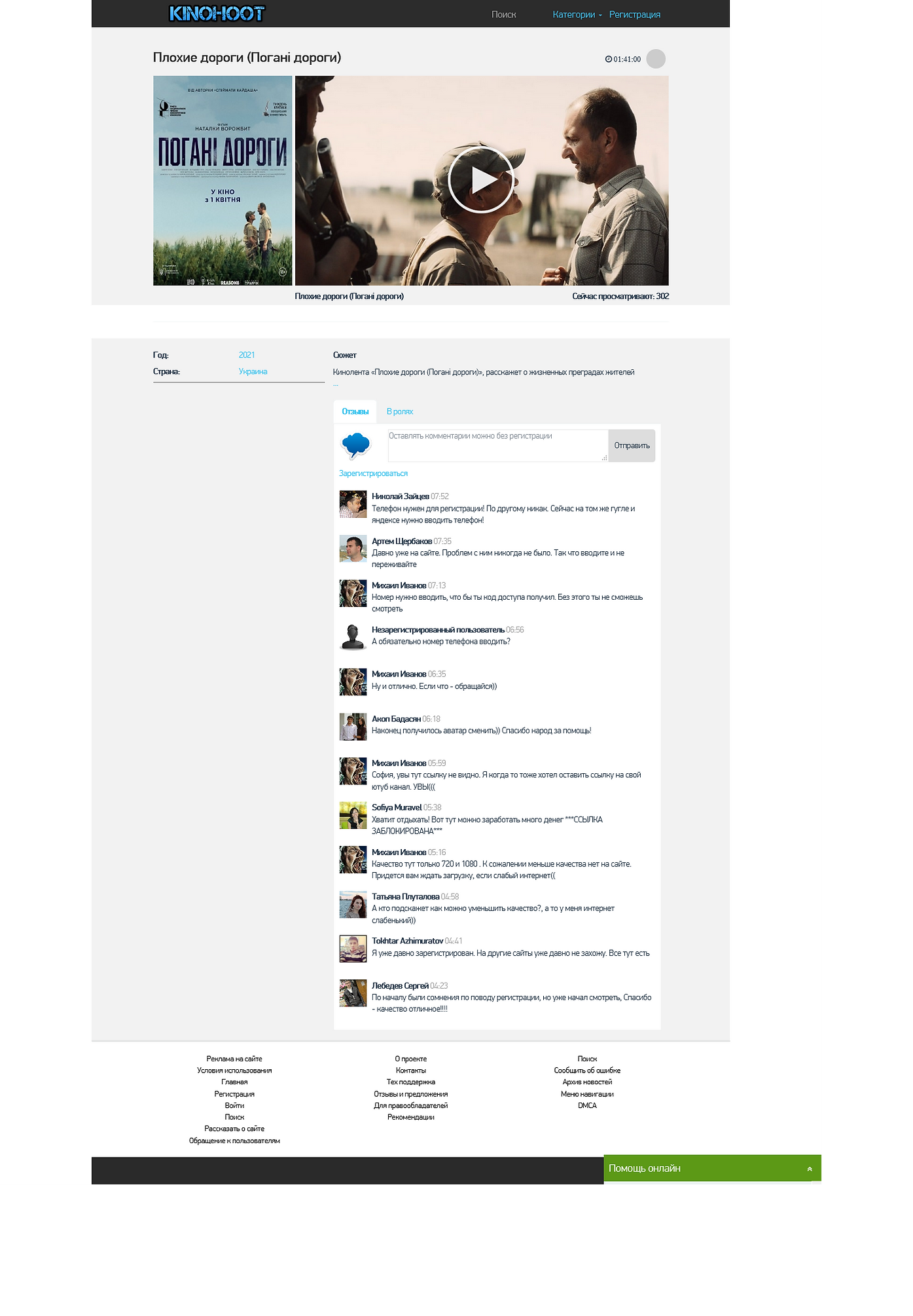
Task: Open Sofiya Muravel's avatar
Action: point(353,815)
